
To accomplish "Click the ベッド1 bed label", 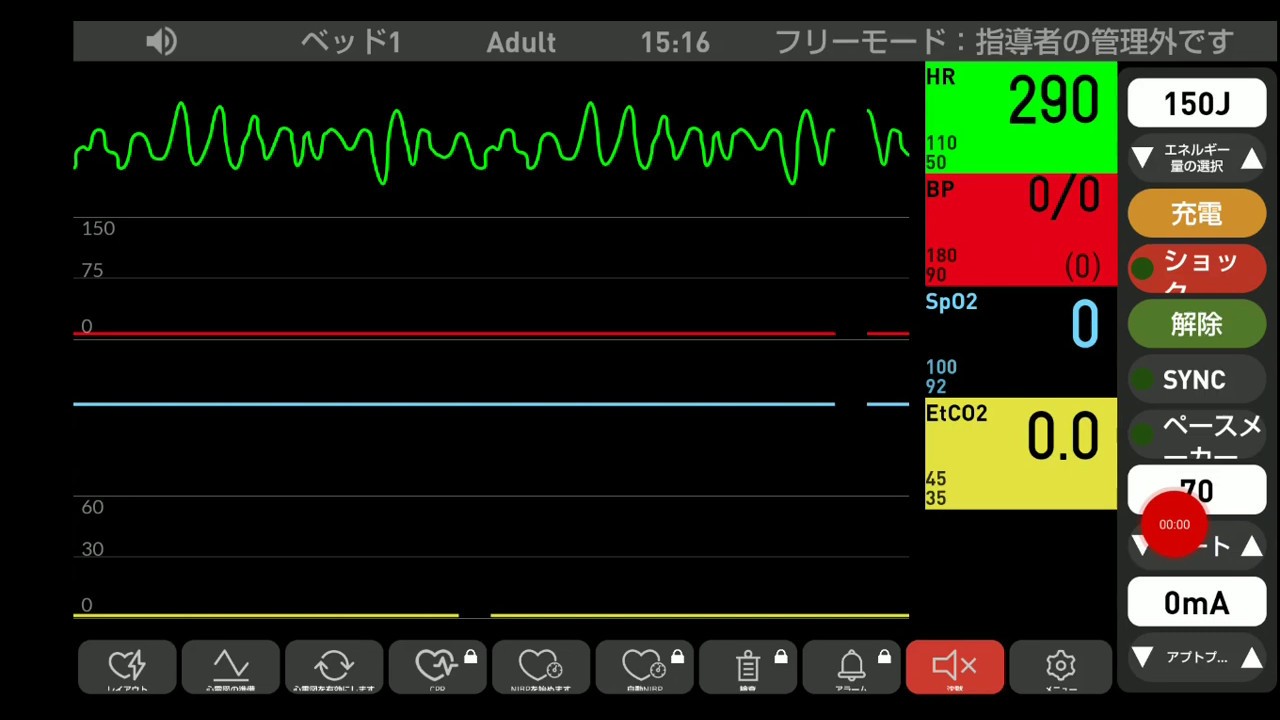I will 351,42.
